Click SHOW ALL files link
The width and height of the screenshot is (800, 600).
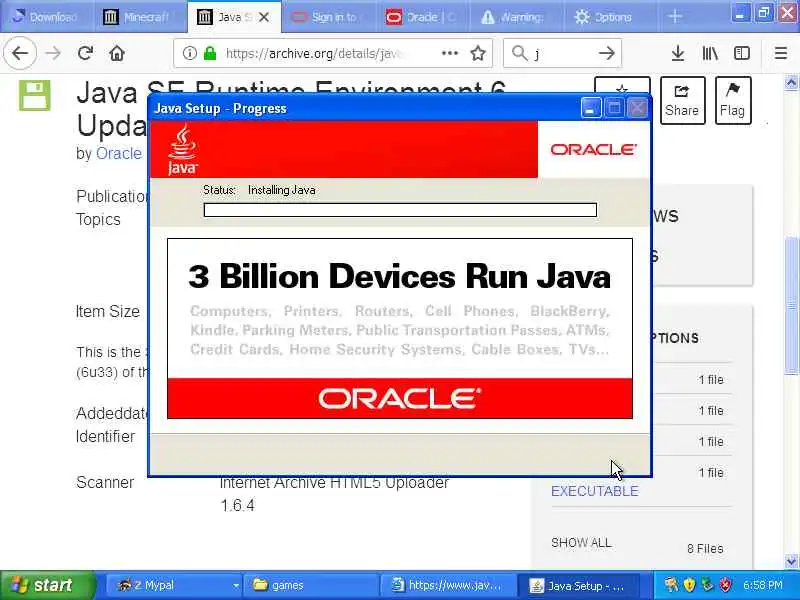coord(581,542)
